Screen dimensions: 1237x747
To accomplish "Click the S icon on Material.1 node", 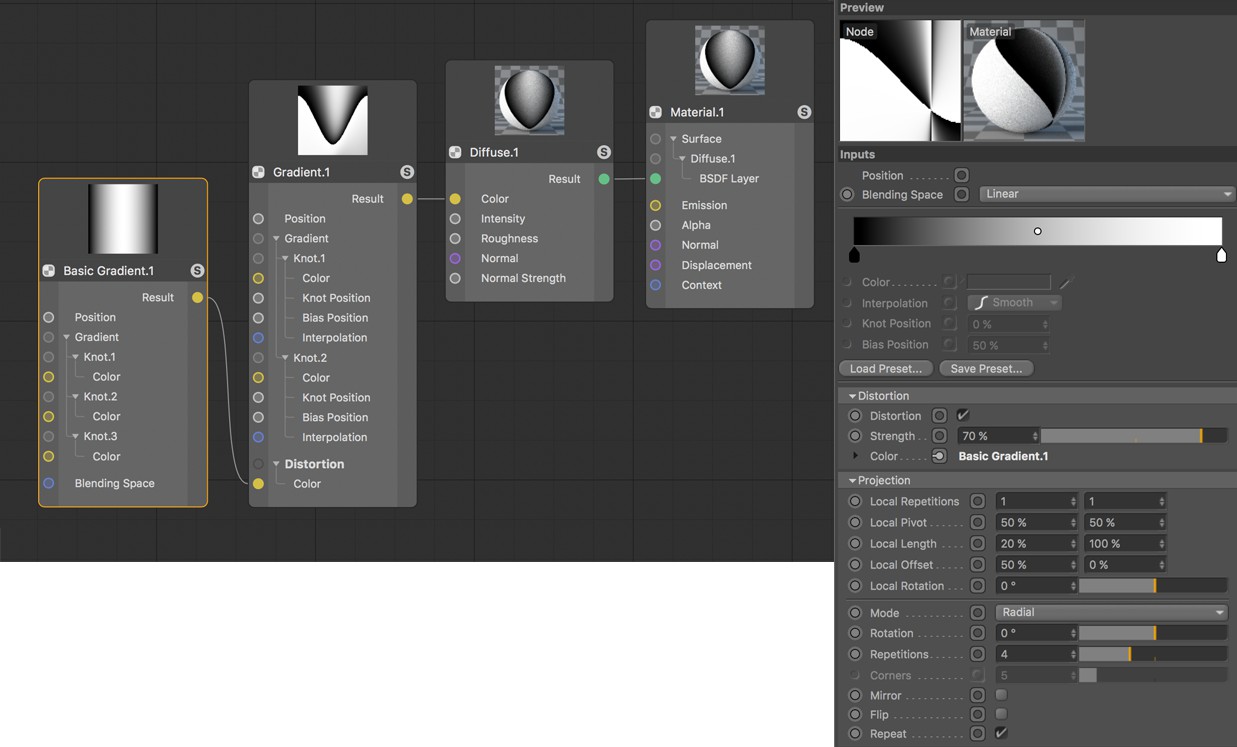I will pyautogui.click(x=804, y=112).
